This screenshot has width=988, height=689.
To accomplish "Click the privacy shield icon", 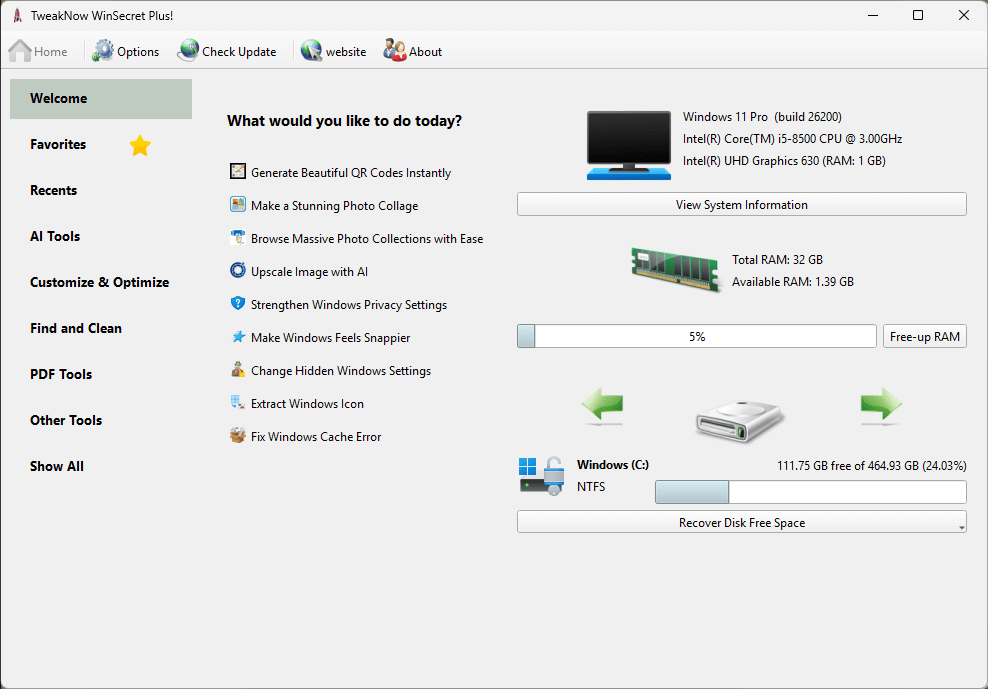I will [237, 304].
